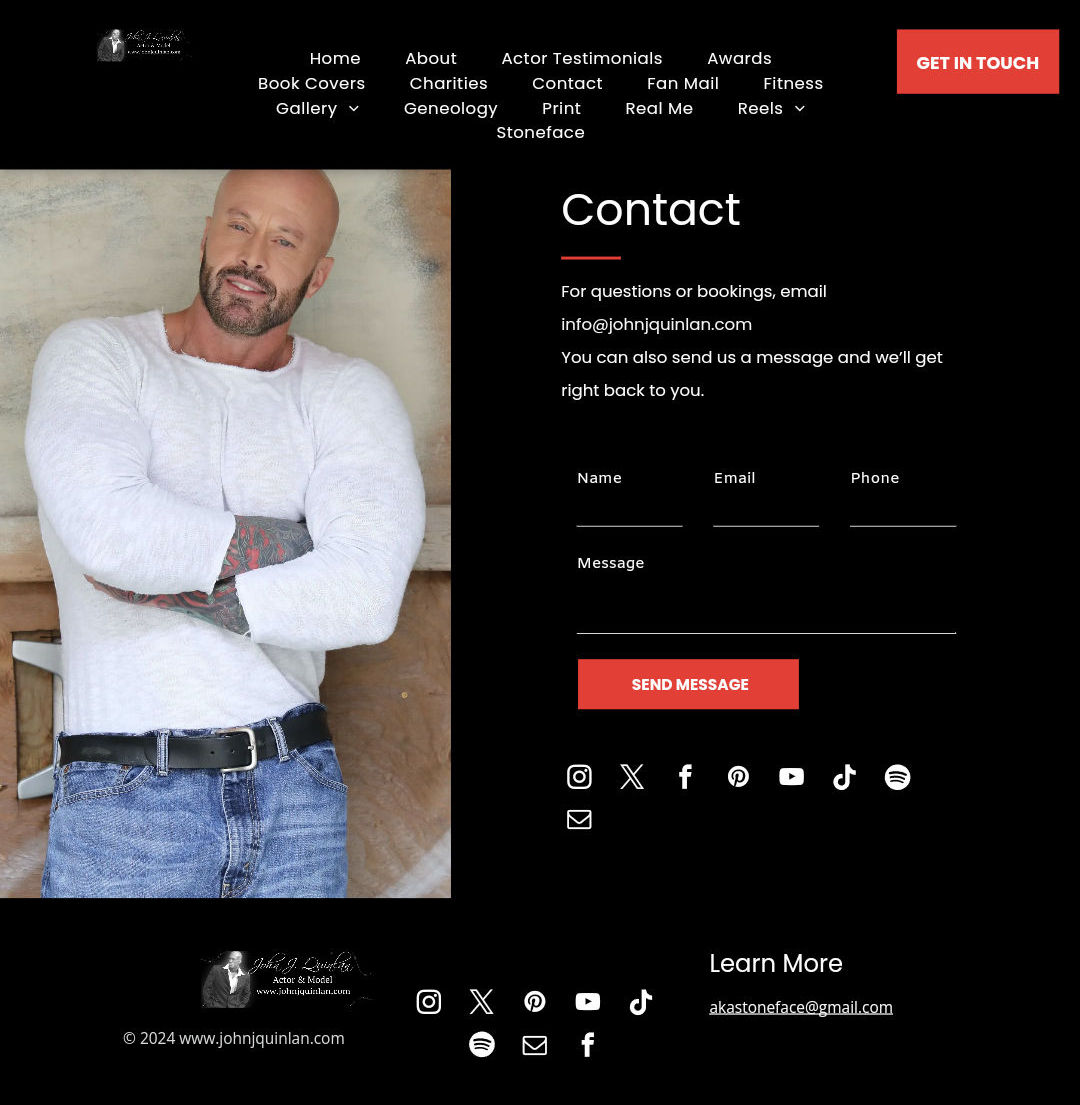Open the footer envelope email icon
This screenshot has width=1080, height=1105.
(535, 1045)
